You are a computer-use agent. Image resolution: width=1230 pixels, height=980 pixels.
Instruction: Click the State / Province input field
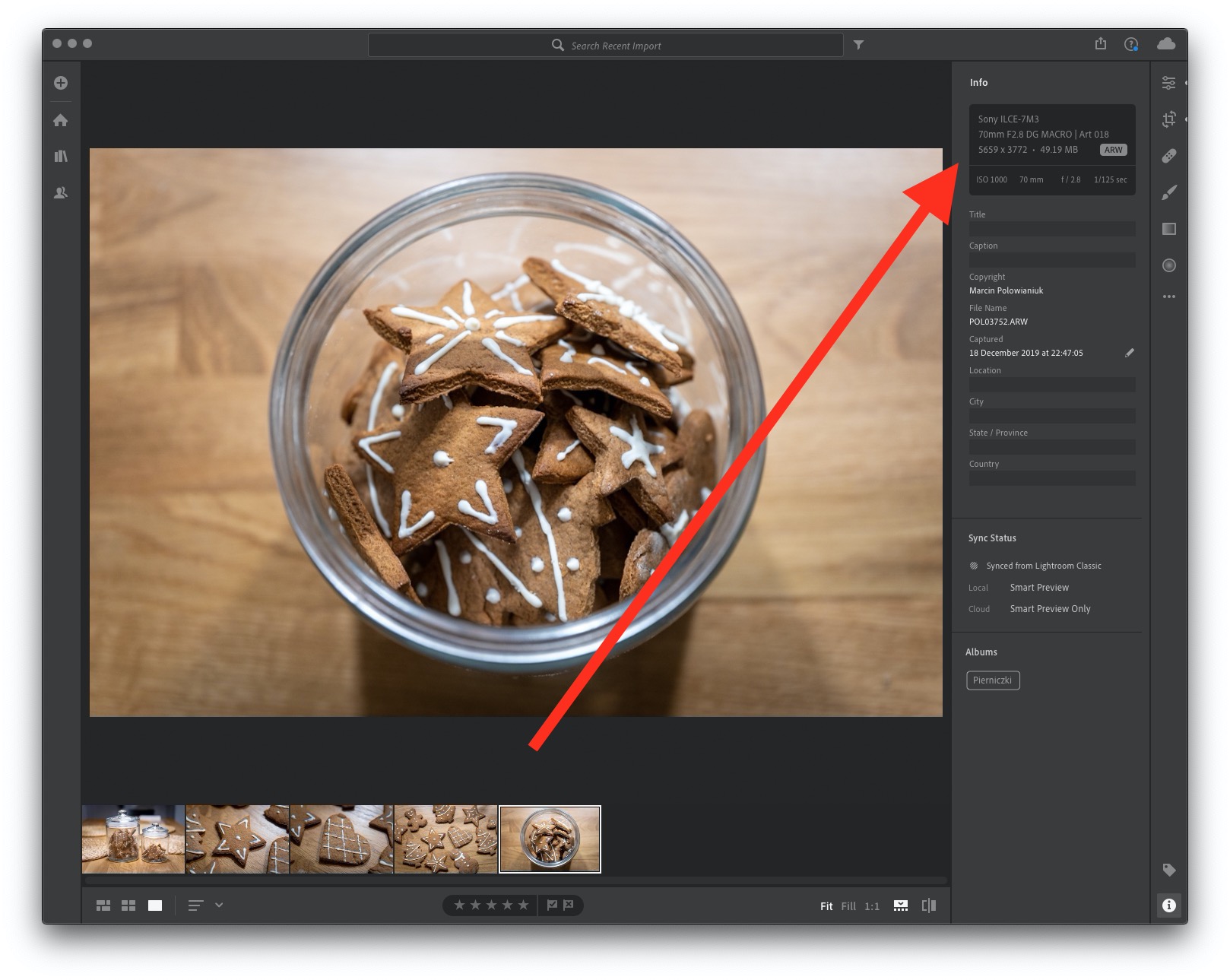pos(1052,447)
